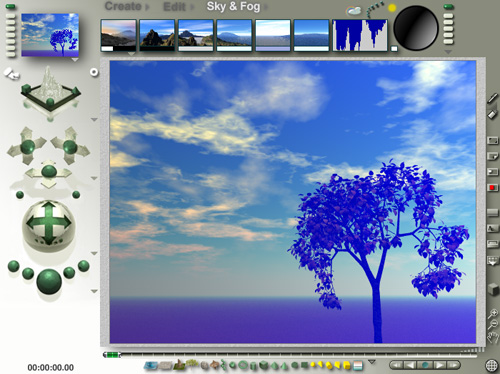Click the Zoom In magnifier tool

[493, 313]
